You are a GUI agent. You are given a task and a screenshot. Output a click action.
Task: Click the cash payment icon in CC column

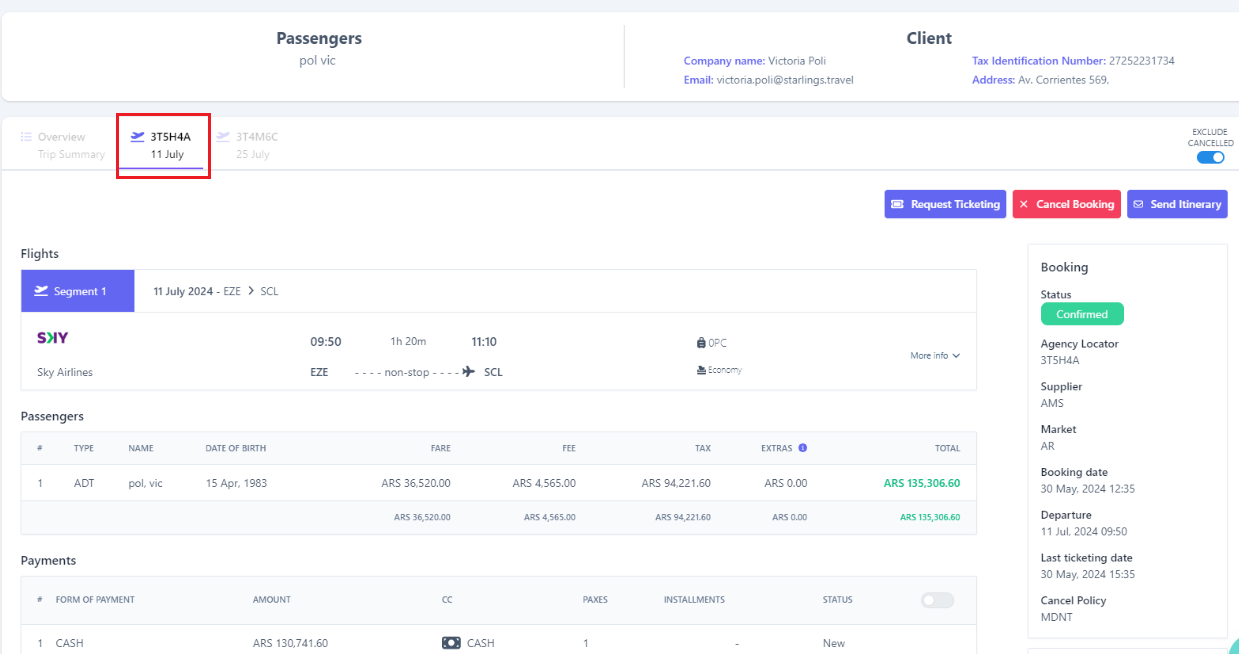click(451, 643)
